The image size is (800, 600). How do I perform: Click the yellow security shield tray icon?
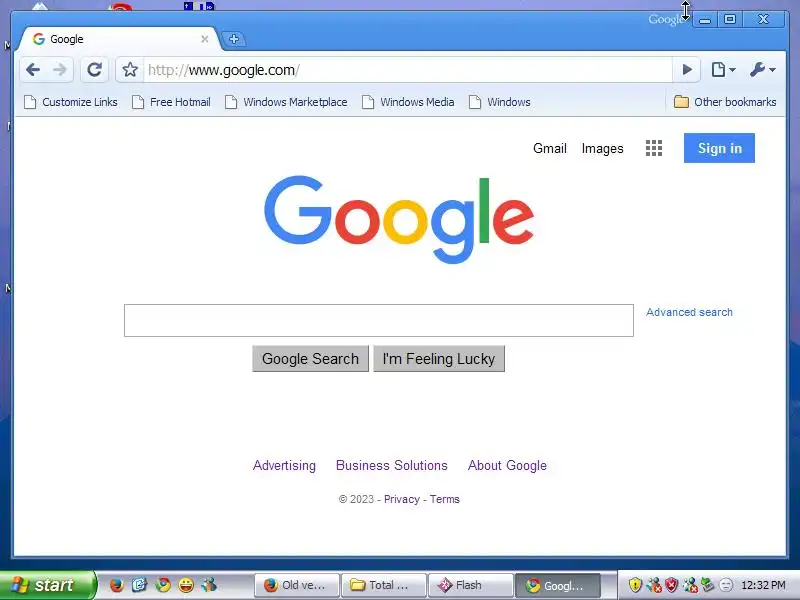(x=635, y=585)
